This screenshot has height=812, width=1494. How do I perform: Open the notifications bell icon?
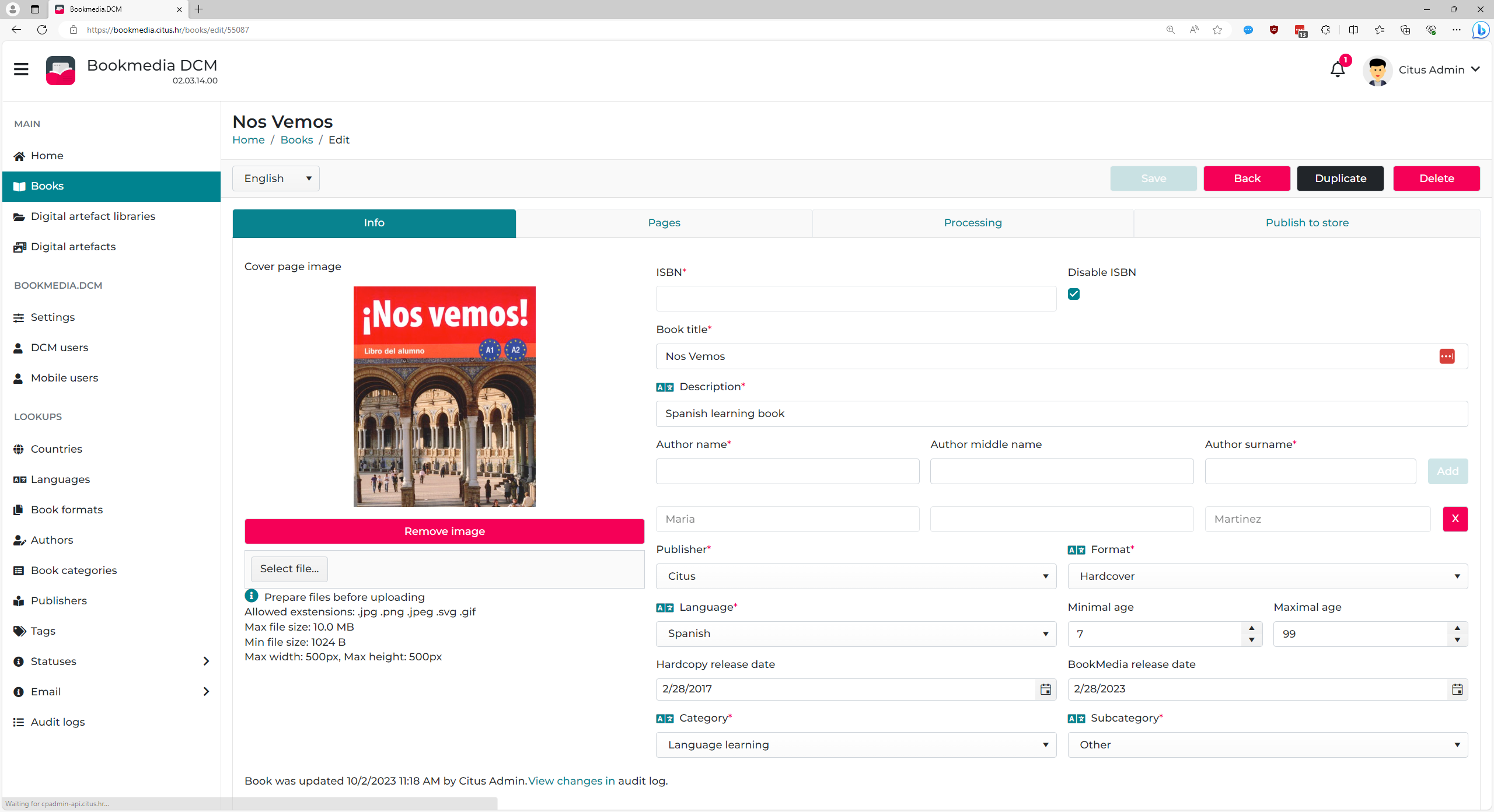point(1337,69)
